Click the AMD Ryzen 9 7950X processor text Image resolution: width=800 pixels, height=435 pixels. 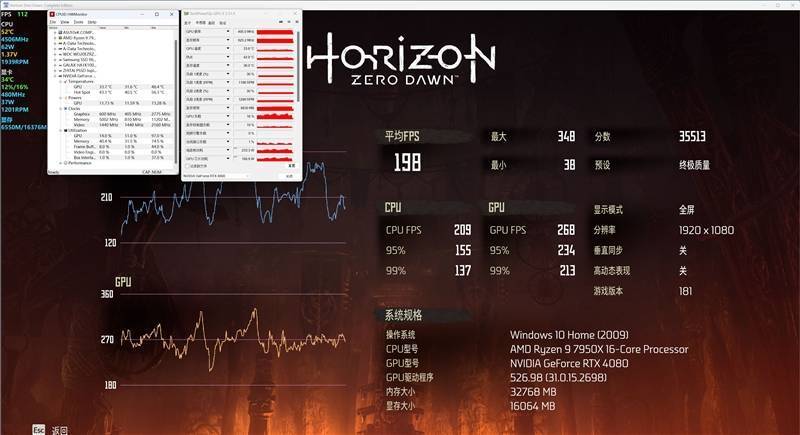pyautogui.click(x=599, y=349)
